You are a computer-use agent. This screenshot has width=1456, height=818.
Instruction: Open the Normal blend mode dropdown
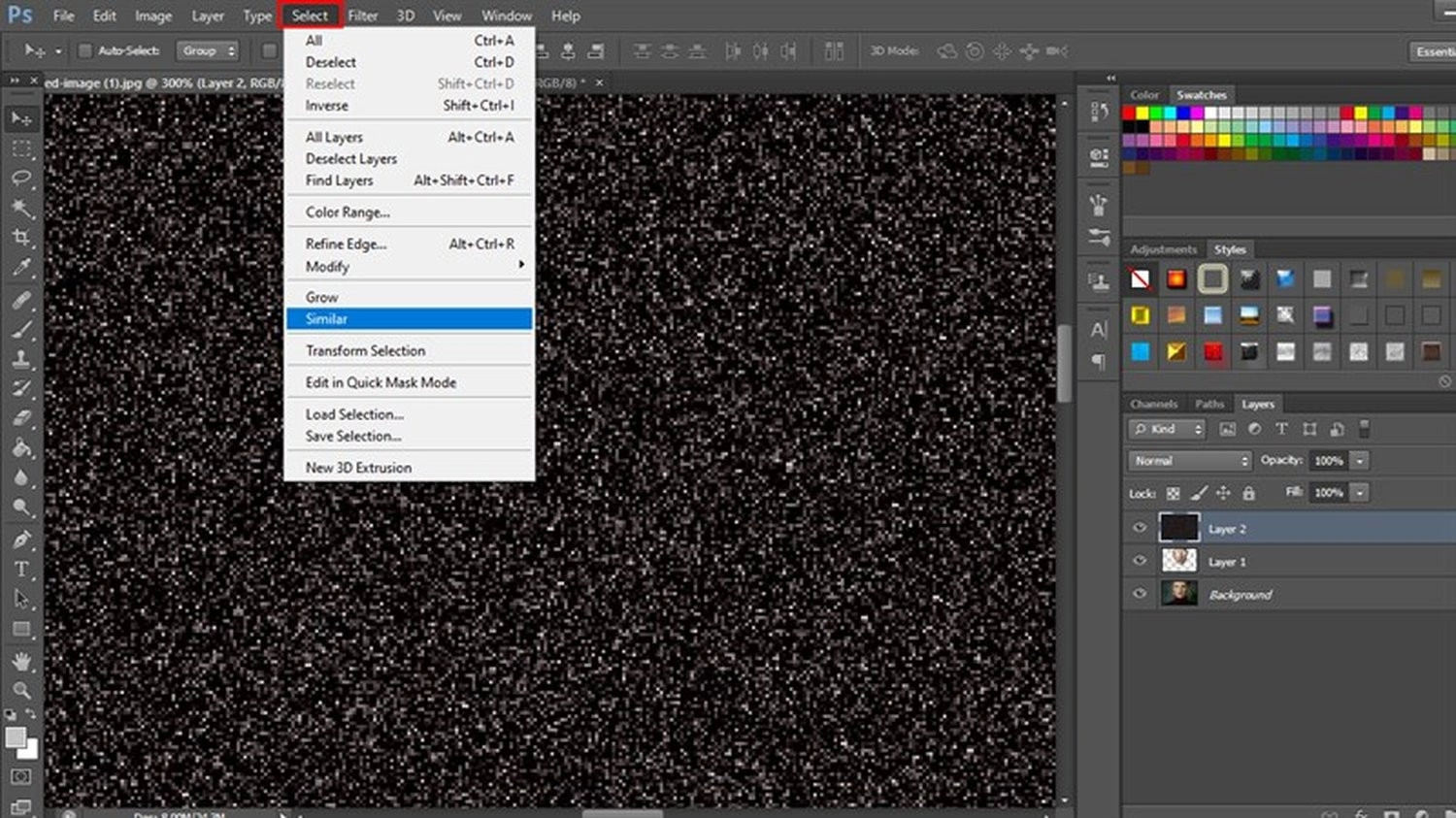1190,461
